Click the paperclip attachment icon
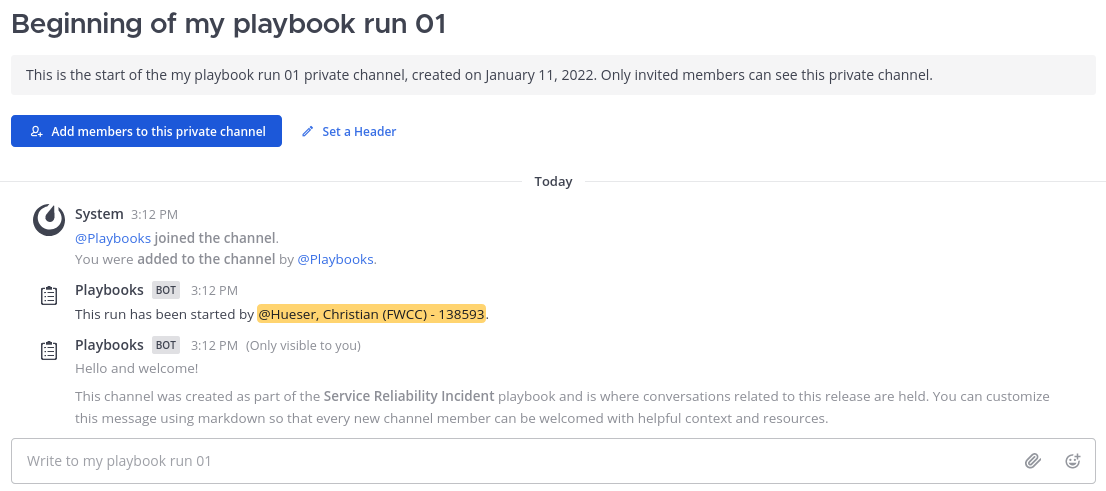Image resolution: width=1106 pixels, height=491 pixels. [x=1033, y=461]
